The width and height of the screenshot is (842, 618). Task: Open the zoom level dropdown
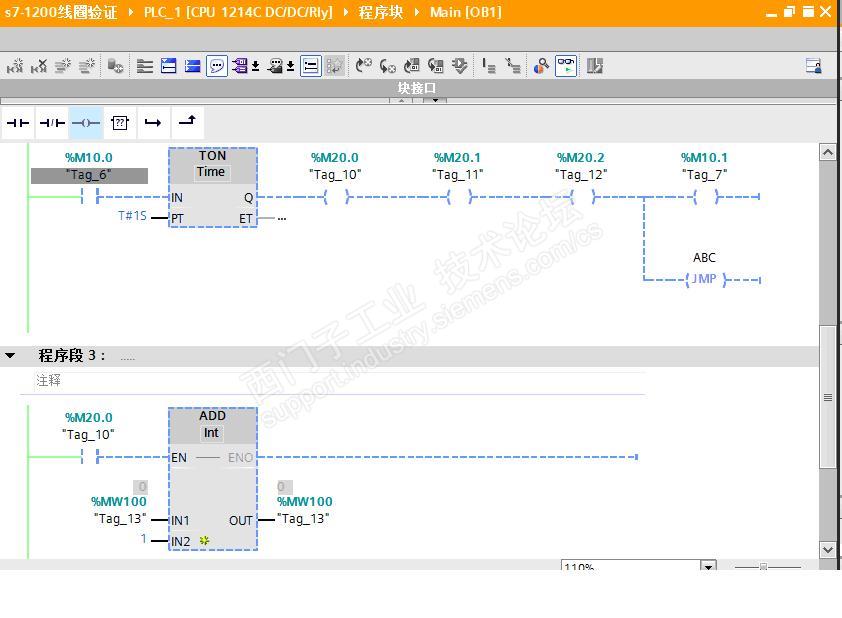pos(709,566)
